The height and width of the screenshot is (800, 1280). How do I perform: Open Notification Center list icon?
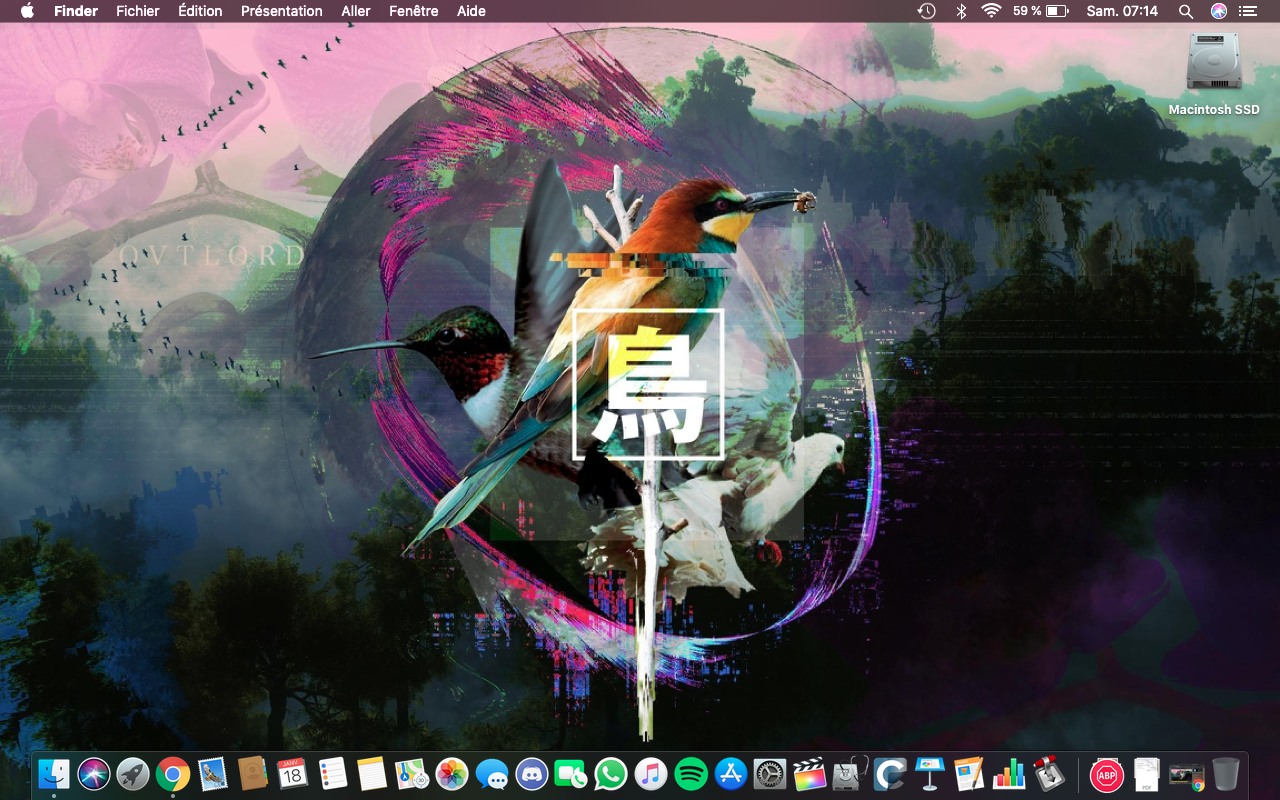(x=1247, y=11)
